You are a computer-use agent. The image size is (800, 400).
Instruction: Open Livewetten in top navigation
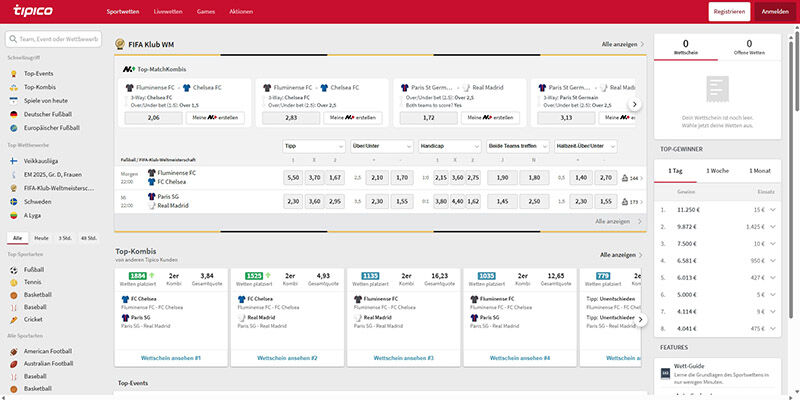pos(168,12)
